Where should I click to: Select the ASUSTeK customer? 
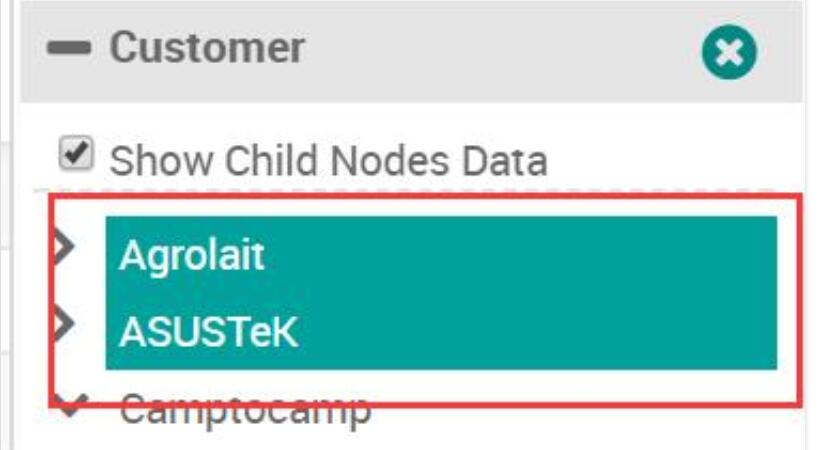(208, 332)
